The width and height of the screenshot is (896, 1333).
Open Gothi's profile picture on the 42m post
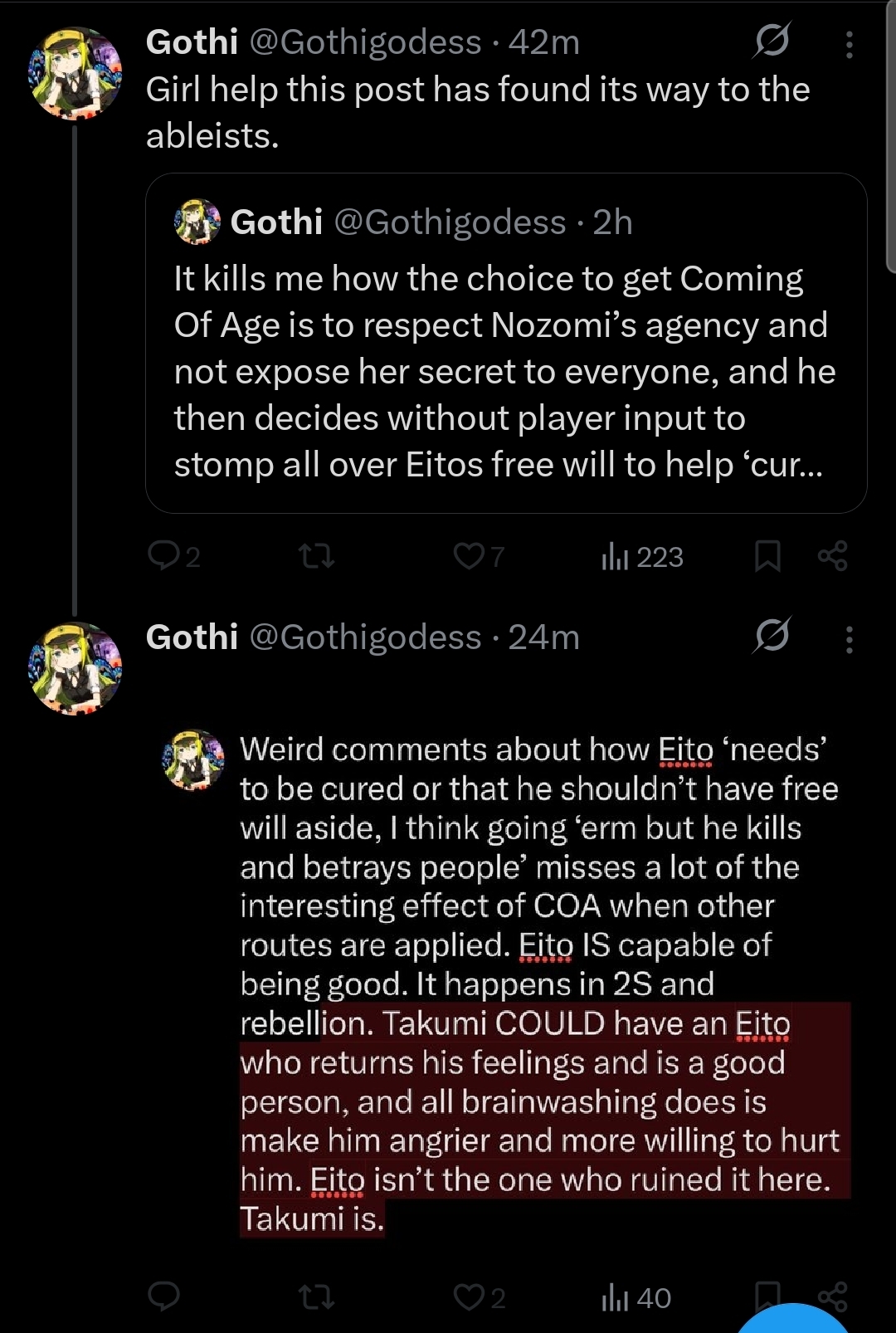(x=75, y=73)
